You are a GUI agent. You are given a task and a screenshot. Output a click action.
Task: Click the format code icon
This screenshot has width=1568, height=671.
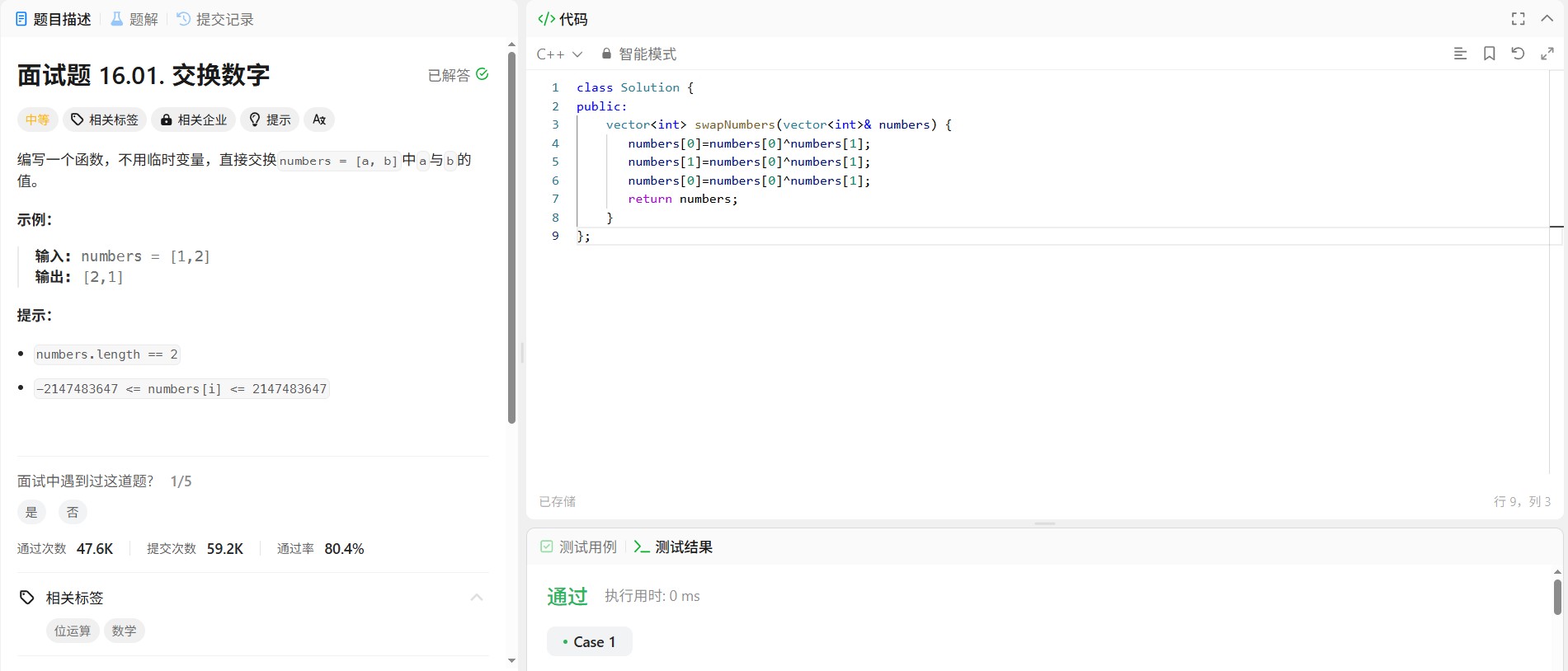[x=1460, y=54]
